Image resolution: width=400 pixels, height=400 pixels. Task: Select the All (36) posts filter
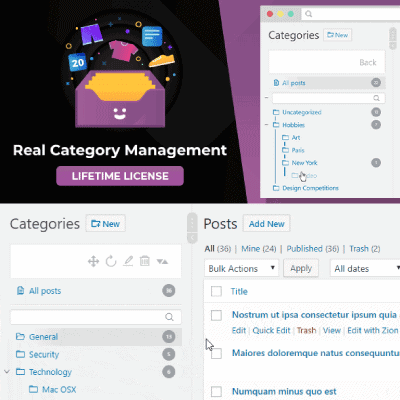[x=218, y=249]
